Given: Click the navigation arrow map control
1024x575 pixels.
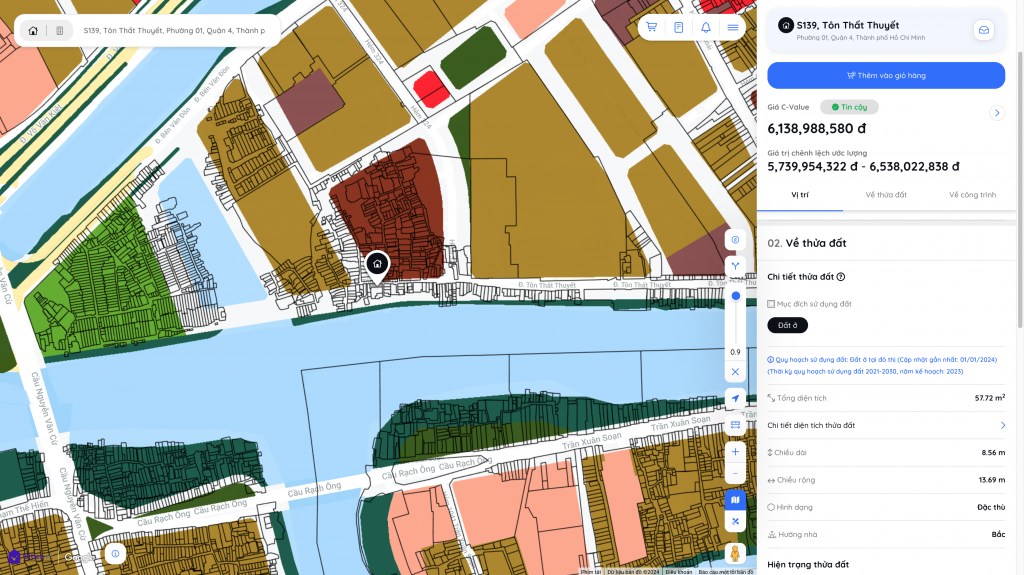Looking at the screenshot, I should [x=735, y=398].
